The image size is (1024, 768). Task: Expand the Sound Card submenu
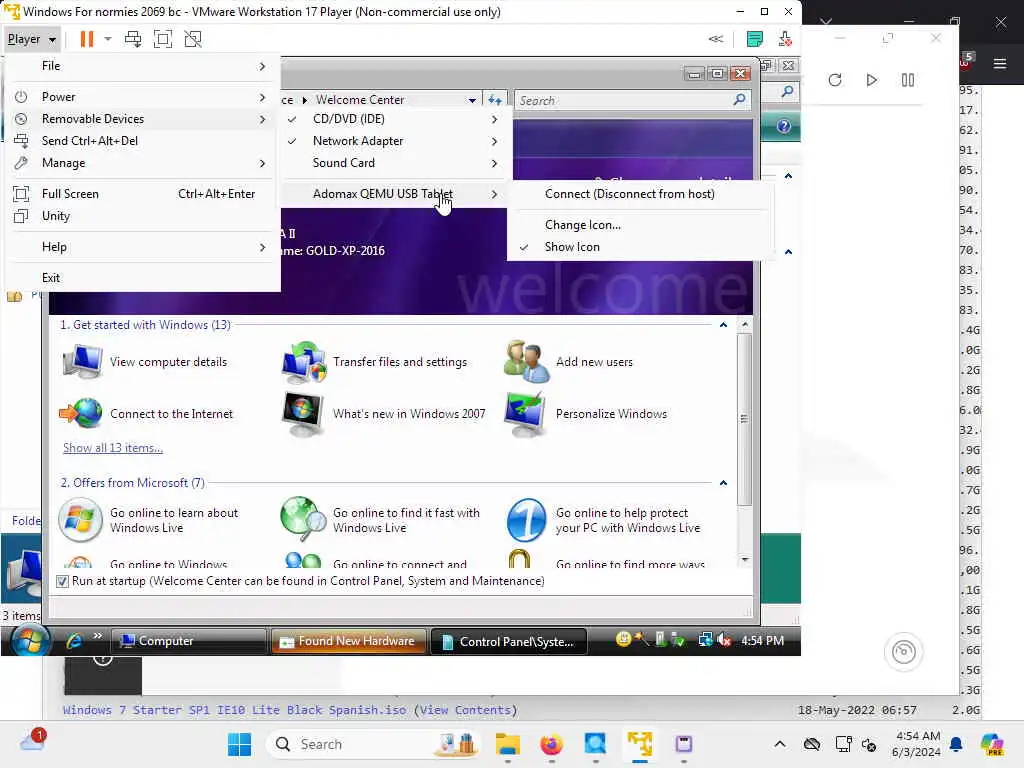pyautogui.click(x=394, y=163)
